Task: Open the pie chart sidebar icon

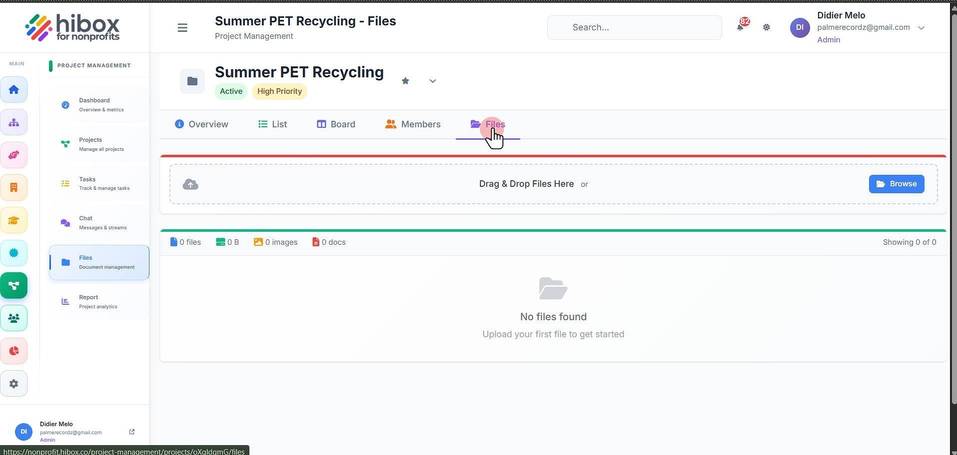Action: (x=13, y=351)
